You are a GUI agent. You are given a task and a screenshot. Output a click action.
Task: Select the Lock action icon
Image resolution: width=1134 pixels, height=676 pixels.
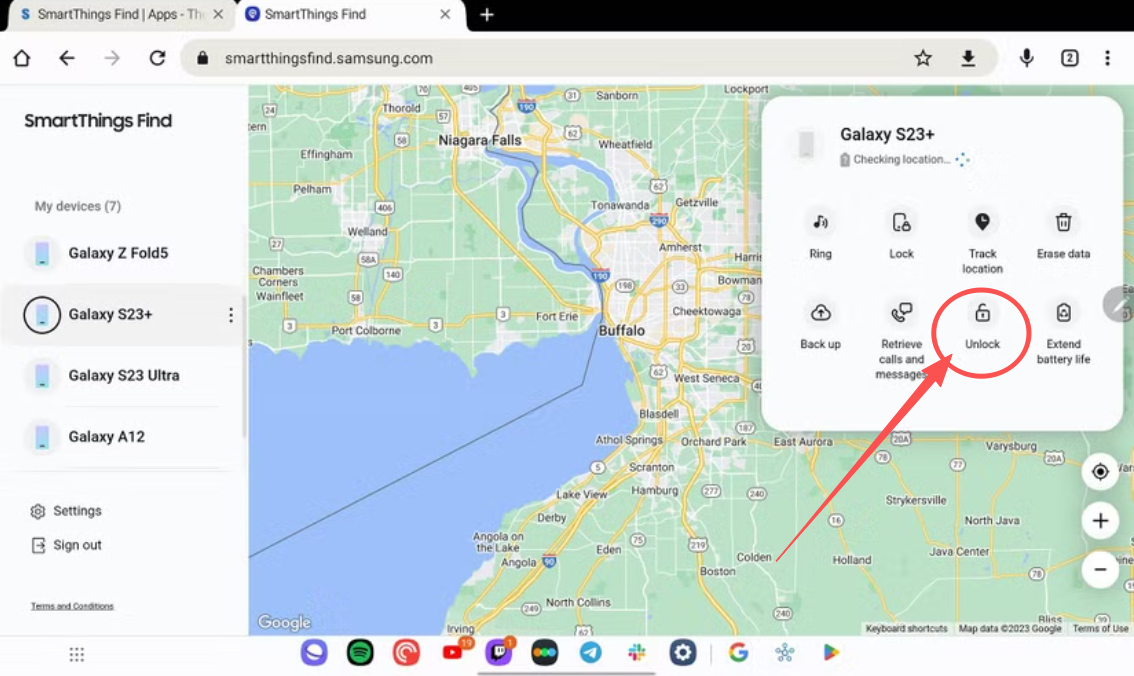(901, 223)
